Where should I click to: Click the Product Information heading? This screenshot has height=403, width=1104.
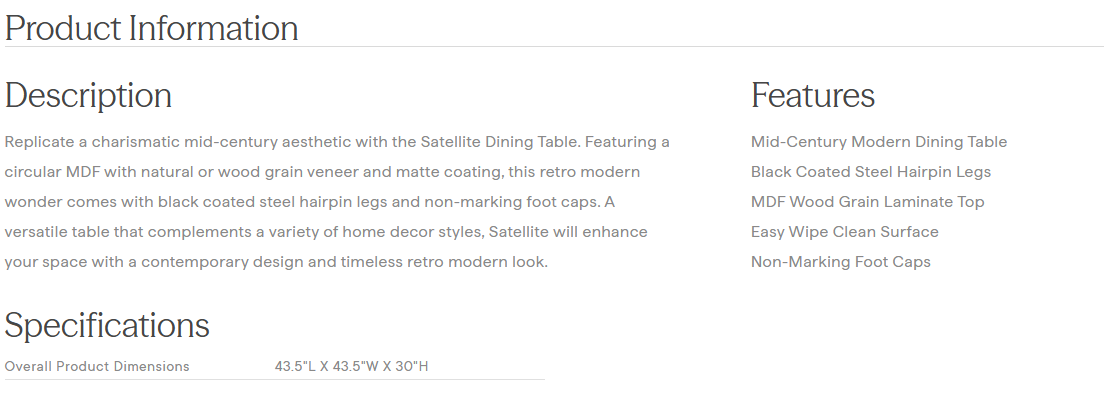151,28
